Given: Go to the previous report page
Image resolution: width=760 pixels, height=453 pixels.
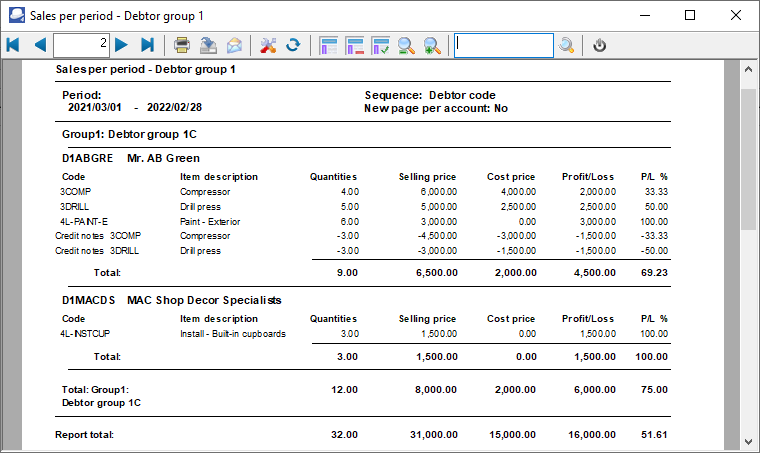Looking at the screenshot, I should tap(40, 45).
